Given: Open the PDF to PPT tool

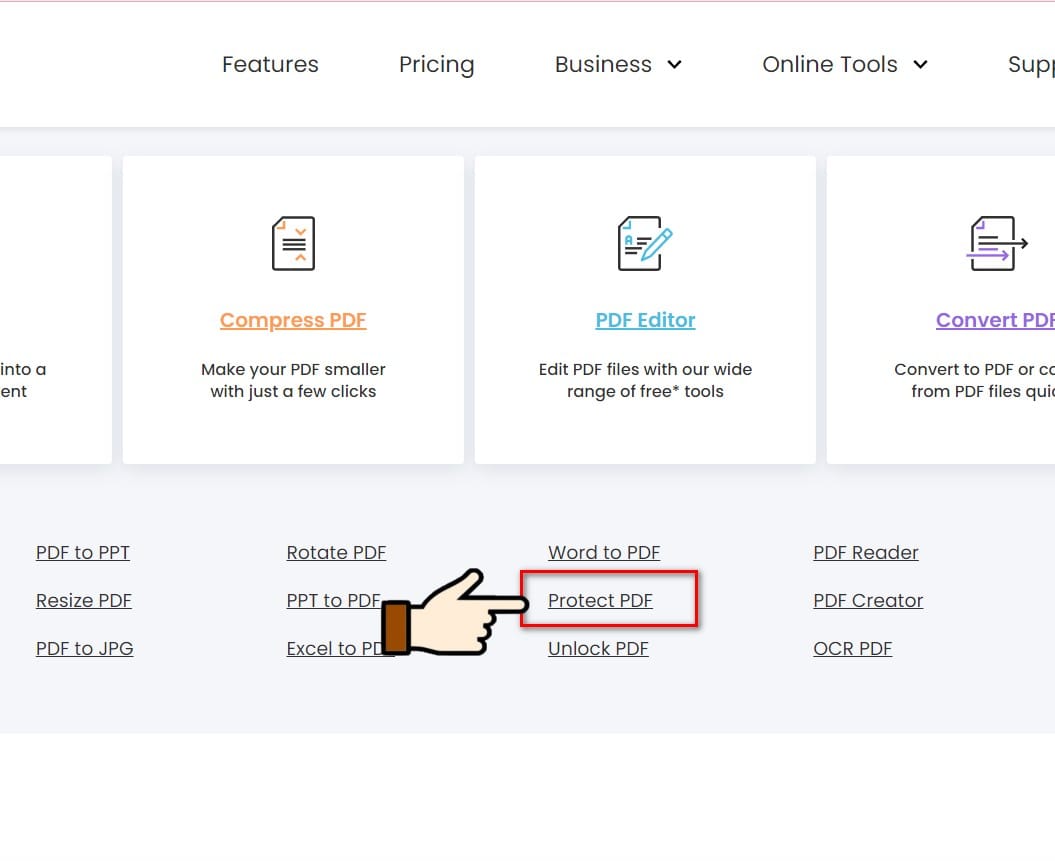Looking at the screenshot, I should pyautogui.click(x=83, y=553).
